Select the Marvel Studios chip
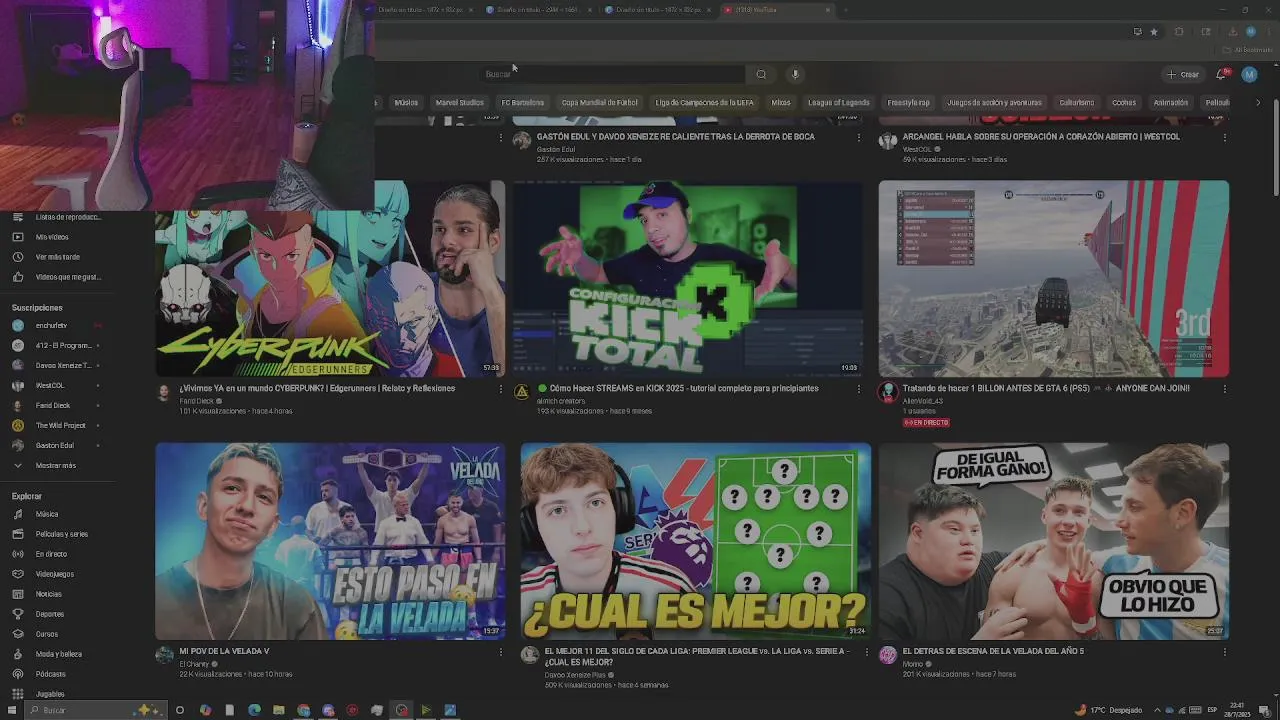1280x720 pixels. click(460, 102)
